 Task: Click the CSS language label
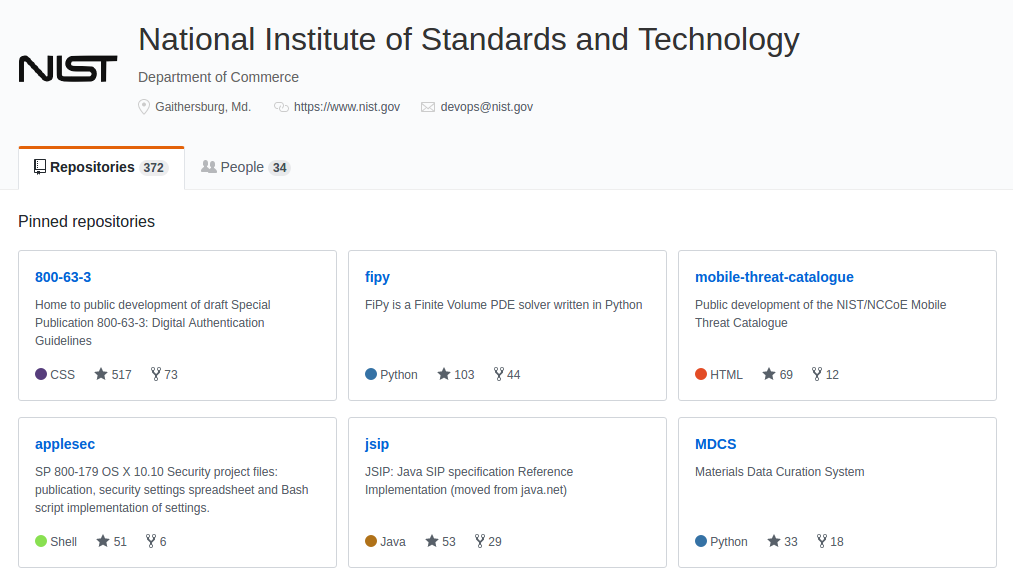[x=63, y=375]
